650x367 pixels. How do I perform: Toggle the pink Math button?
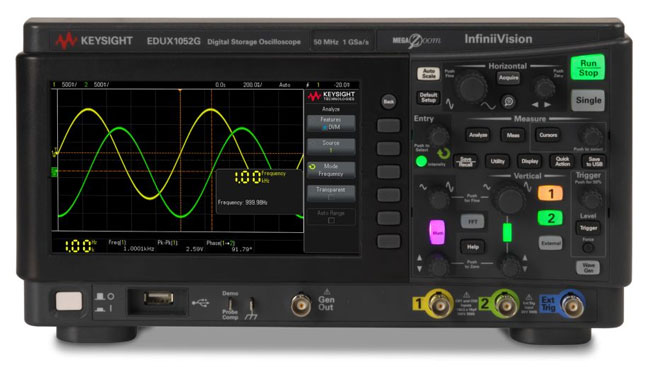pyautogui.click(x=437, y=232)
